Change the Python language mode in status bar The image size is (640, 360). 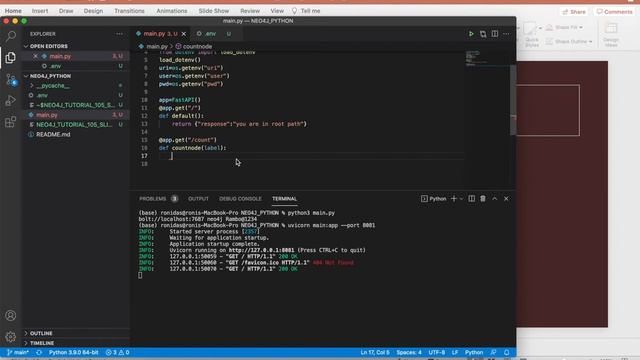click(x=474, y=352)
